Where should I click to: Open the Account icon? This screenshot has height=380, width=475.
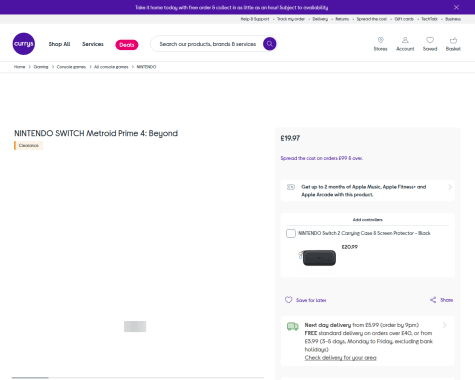[405, 40]
